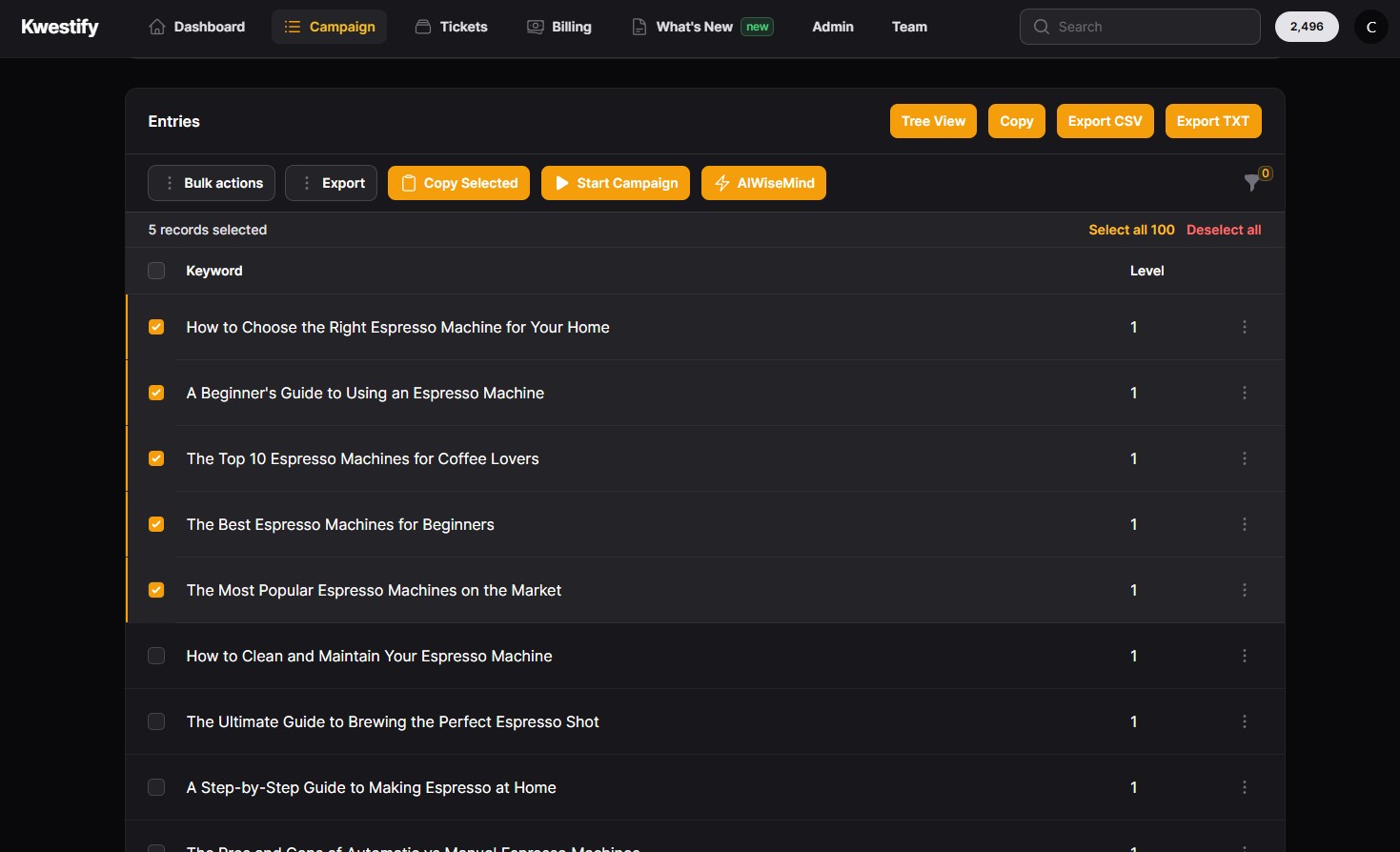Open row menu for 'Most Popular Espresso Machines' entry
The height and width of the screenshot is (852, 1400).
[x=1245, y=590]
